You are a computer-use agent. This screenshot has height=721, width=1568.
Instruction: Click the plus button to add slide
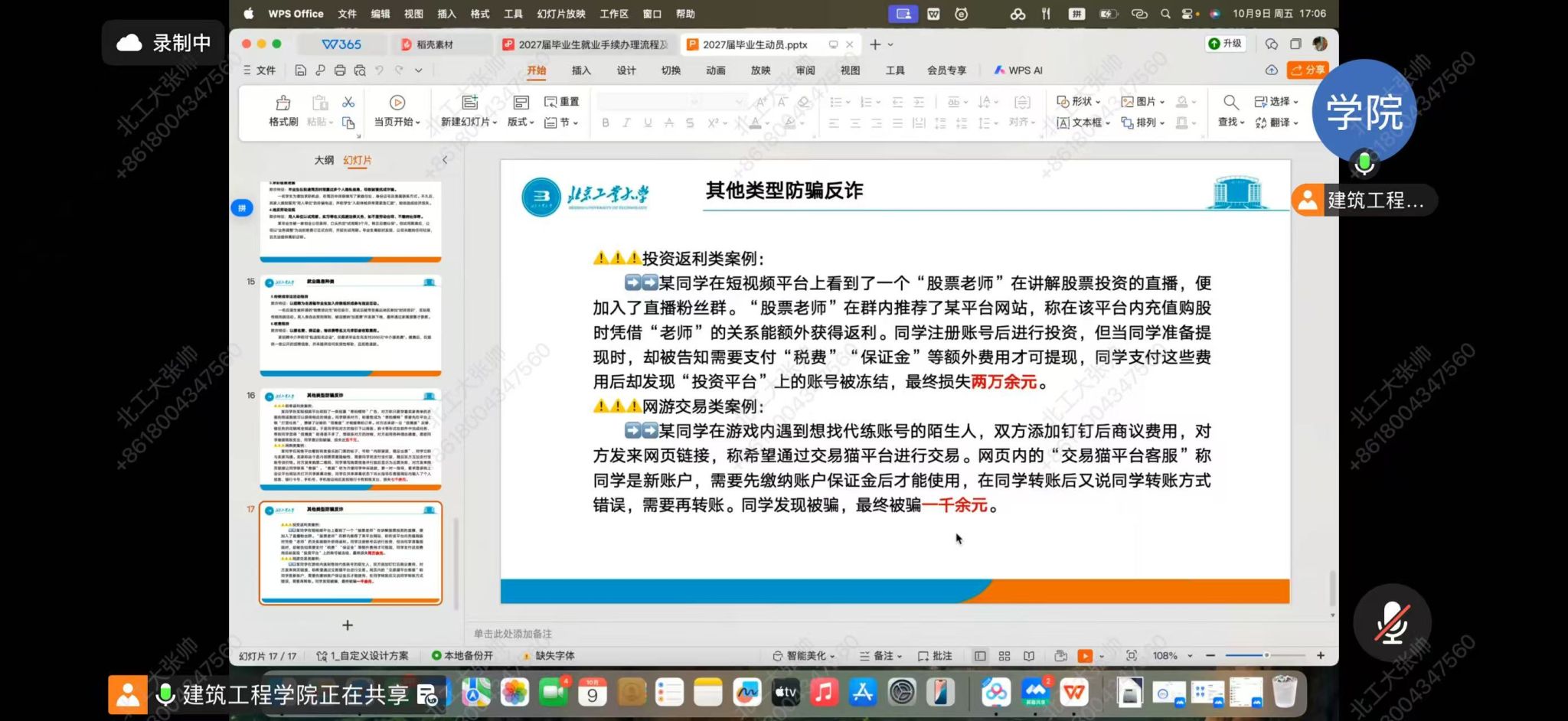click(348, 625)
